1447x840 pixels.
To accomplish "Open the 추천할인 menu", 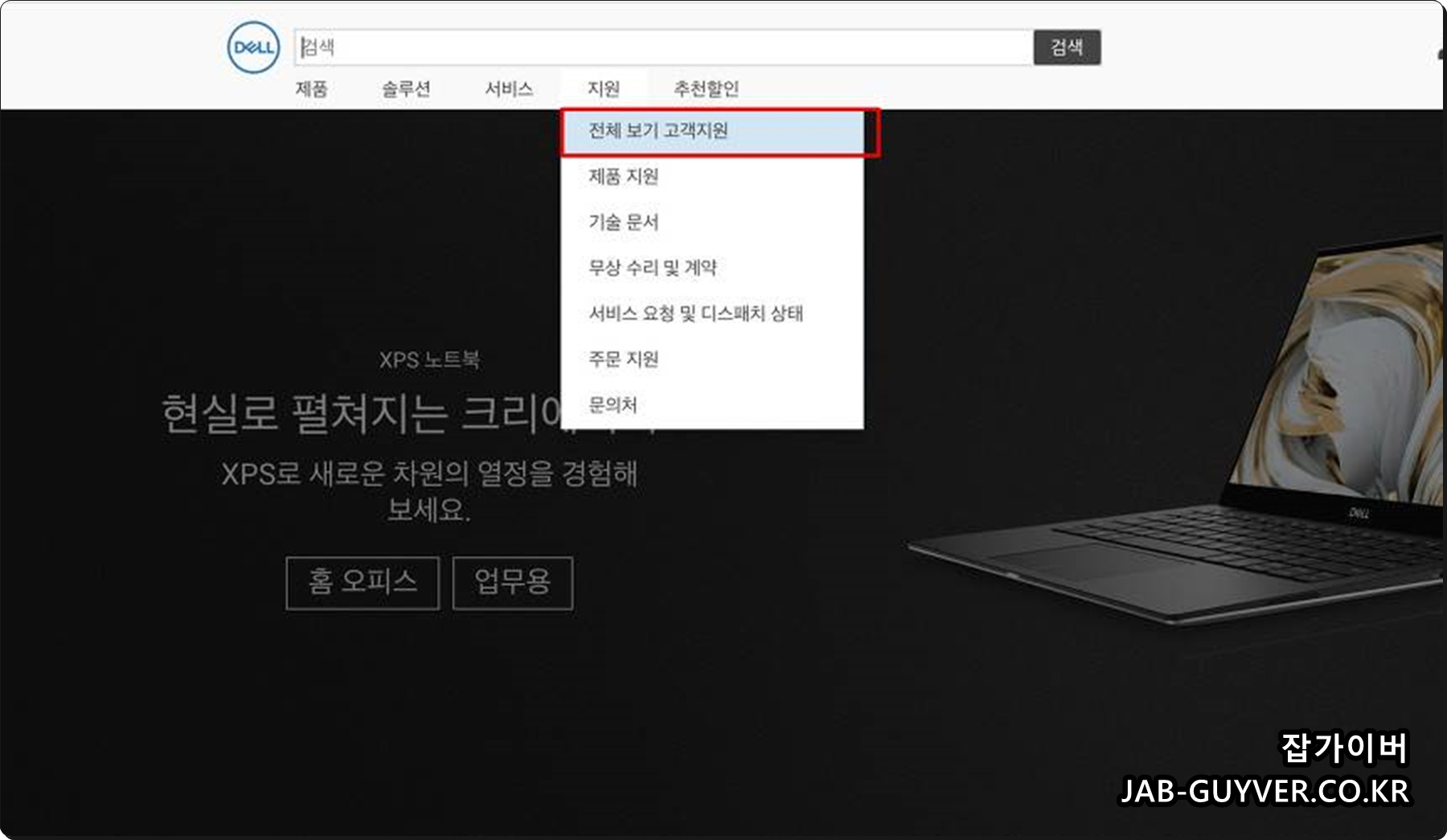I will tap(707, 88).
